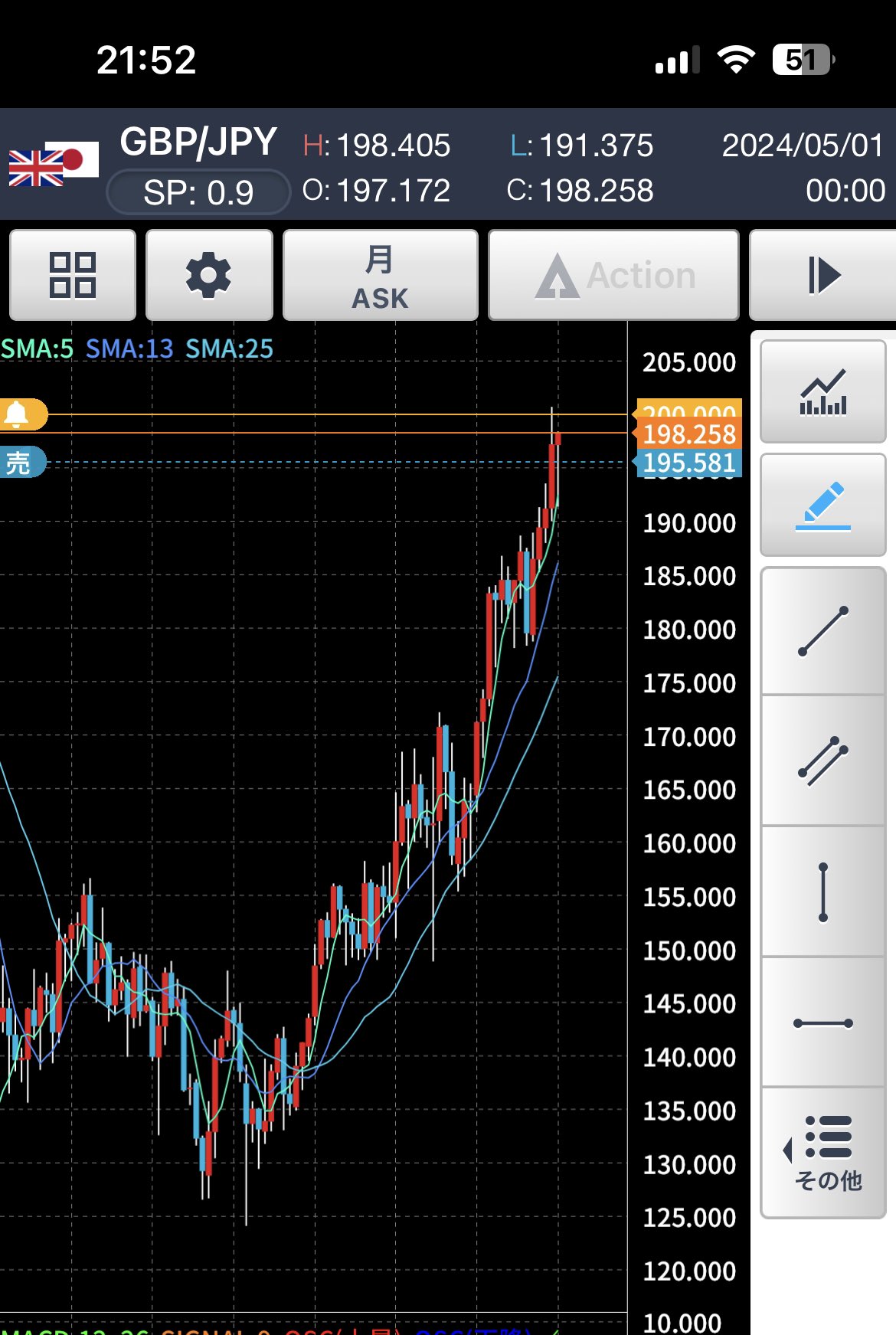Screen dimensions: 896x1335
Task: Tap the SMA:13 indicator label
Action: [129, 349]
